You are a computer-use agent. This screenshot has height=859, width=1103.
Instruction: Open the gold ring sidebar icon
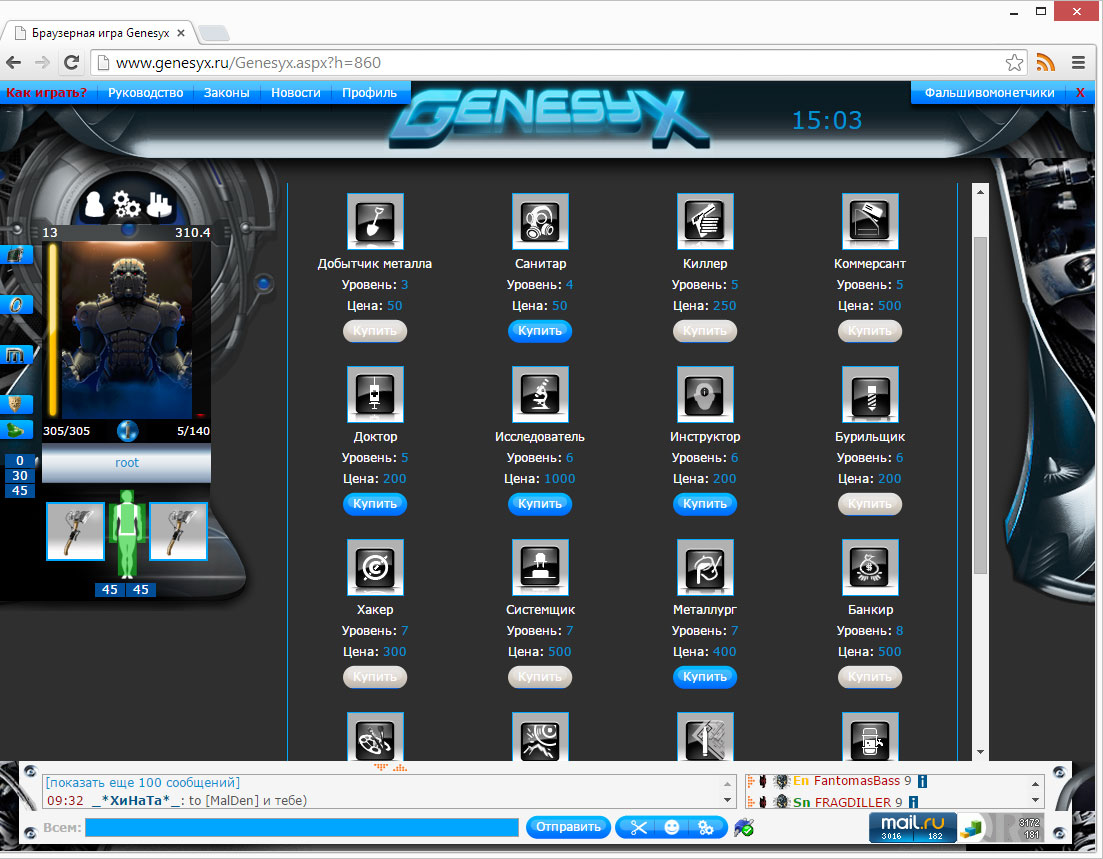coord(16,305)
